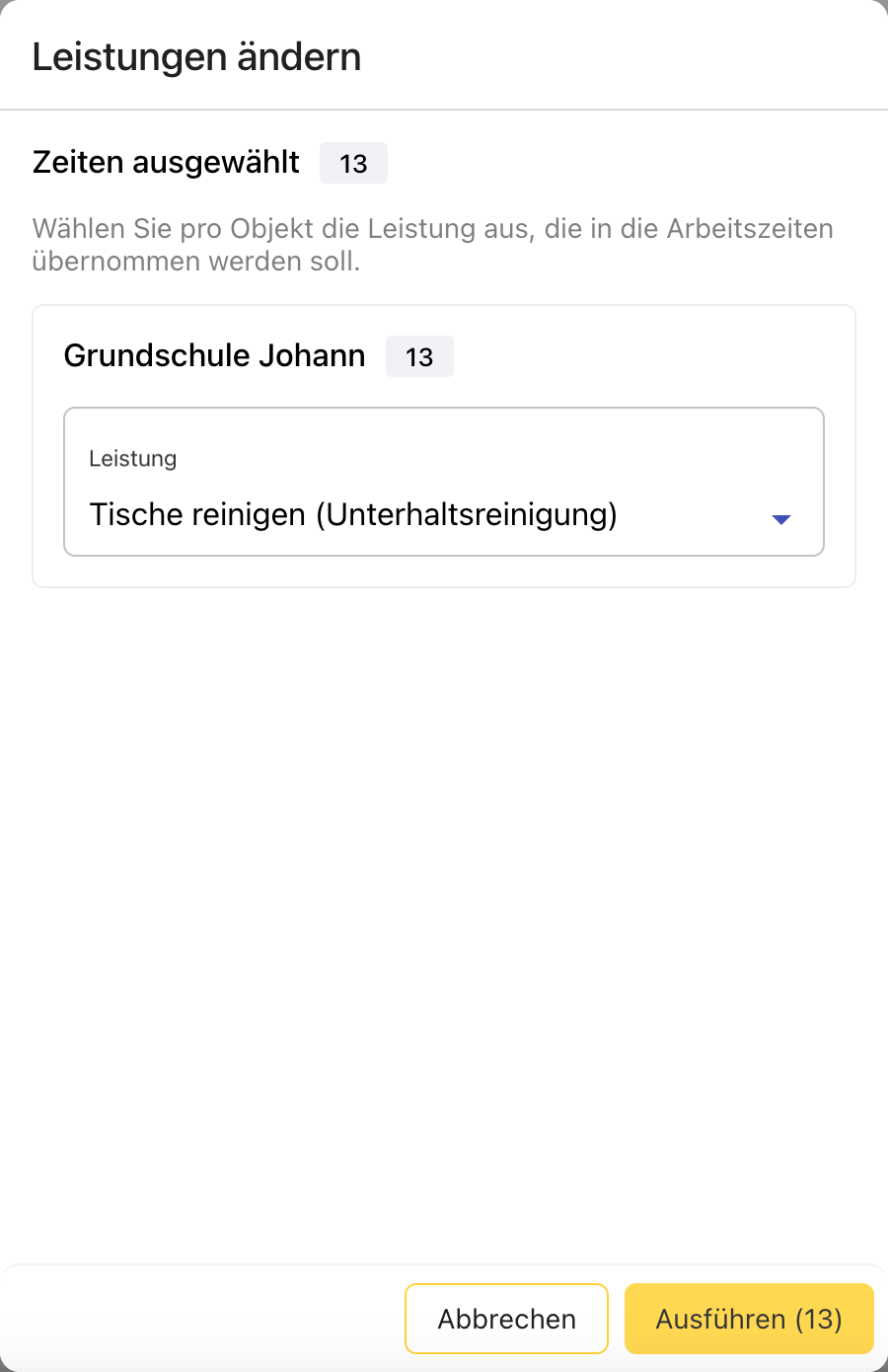Click the small Leistung field label
This screenshot has height=1372, width=888.
(x=132, y=458)
